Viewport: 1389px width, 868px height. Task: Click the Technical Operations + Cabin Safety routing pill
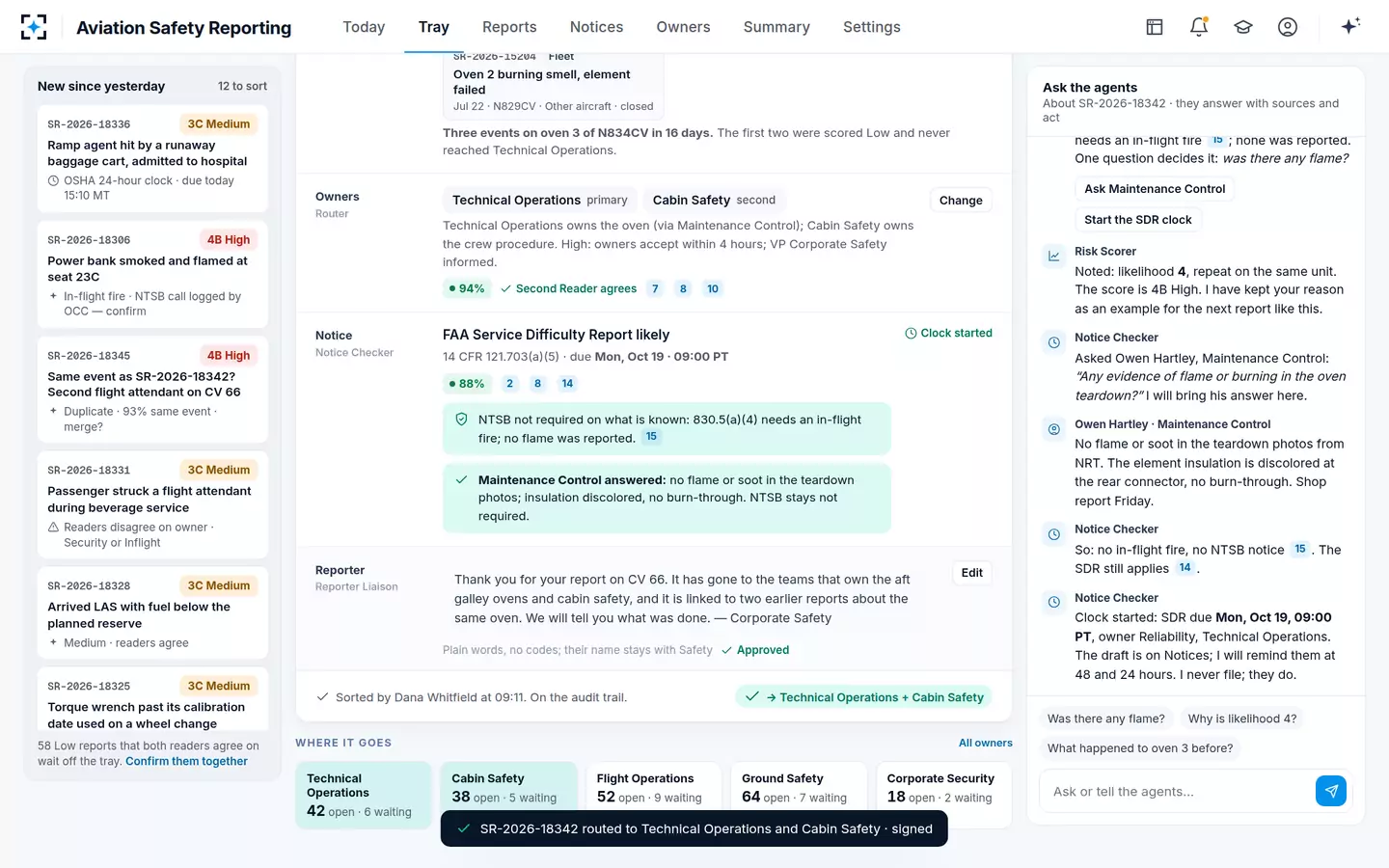coord(863,697)
